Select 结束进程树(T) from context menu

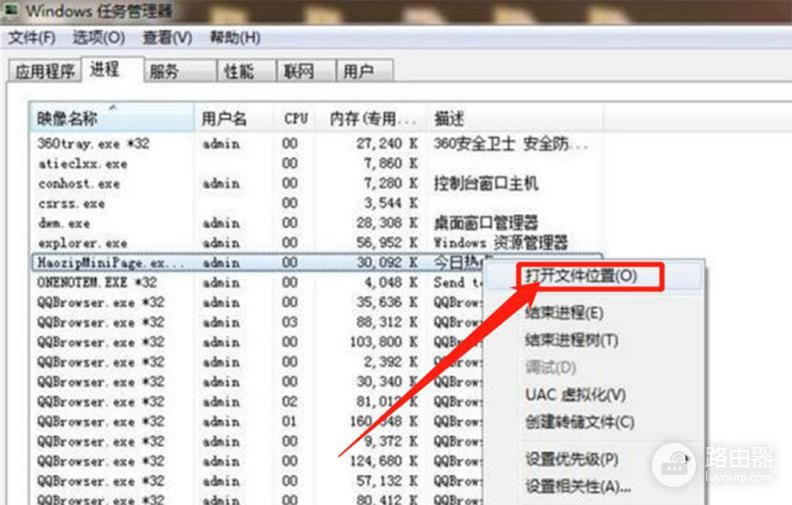571,340
